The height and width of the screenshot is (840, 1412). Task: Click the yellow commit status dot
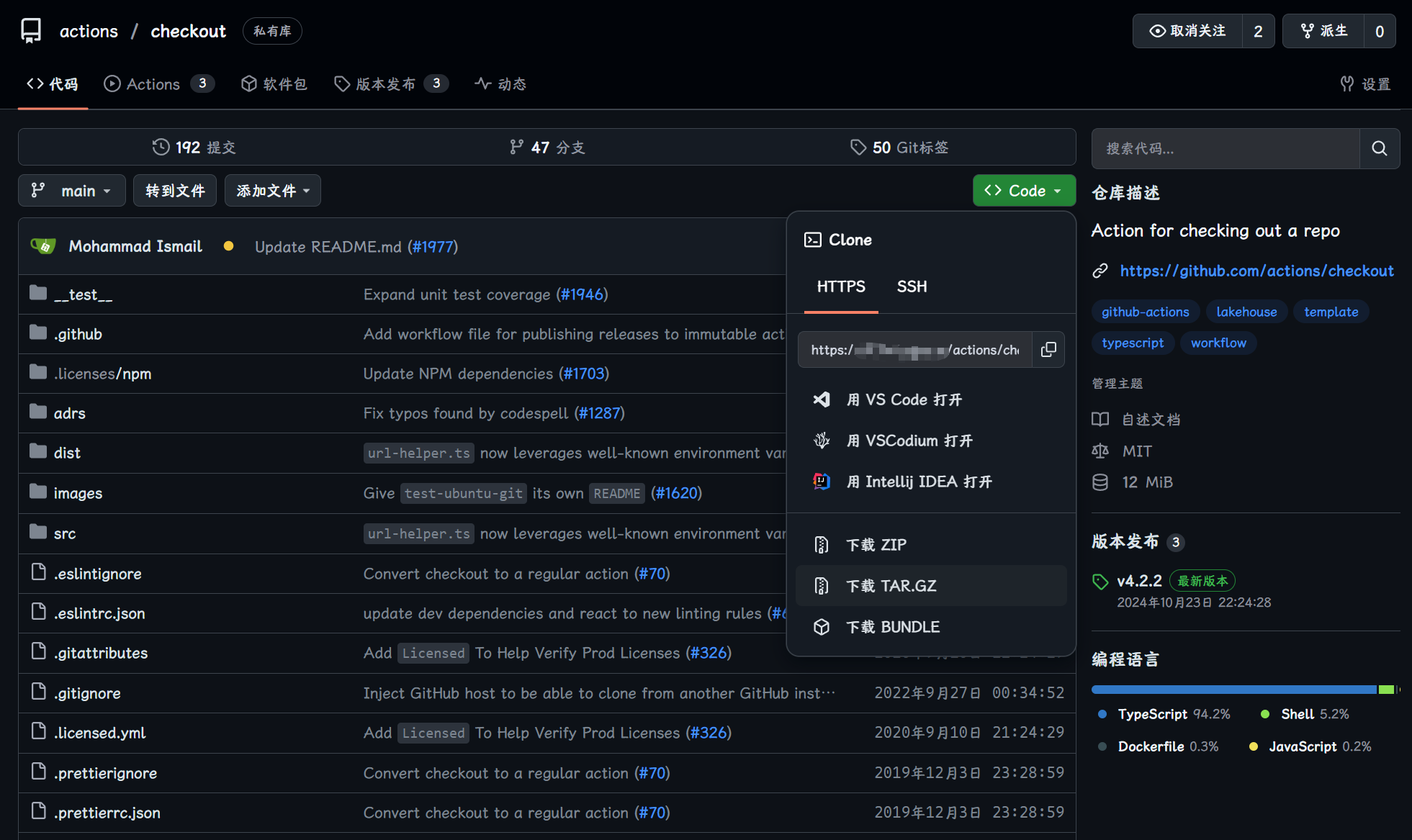[228, 246]
